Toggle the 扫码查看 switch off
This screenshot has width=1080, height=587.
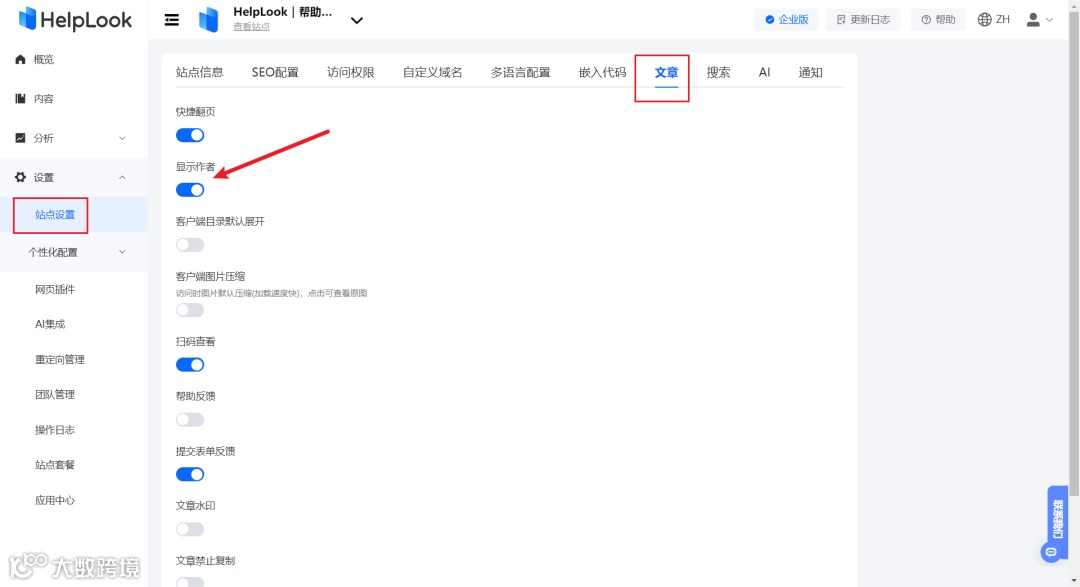coord(190,364)
